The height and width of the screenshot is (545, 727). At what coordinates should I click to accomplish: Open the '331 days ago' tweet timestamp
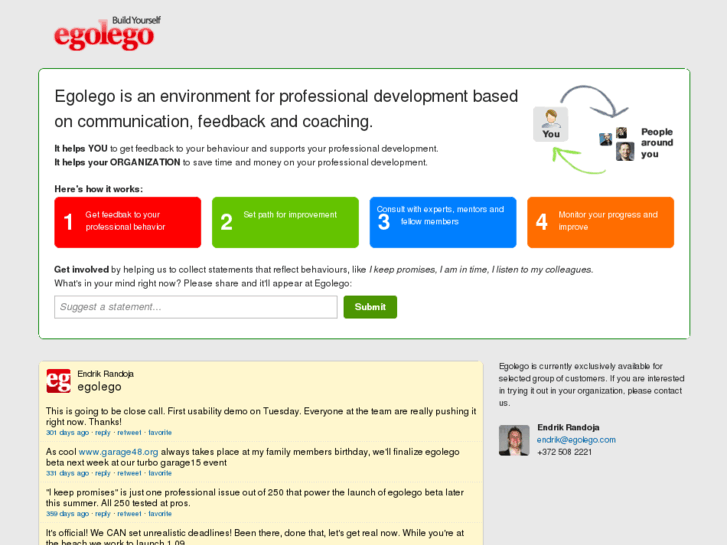(x=67, y=474)
